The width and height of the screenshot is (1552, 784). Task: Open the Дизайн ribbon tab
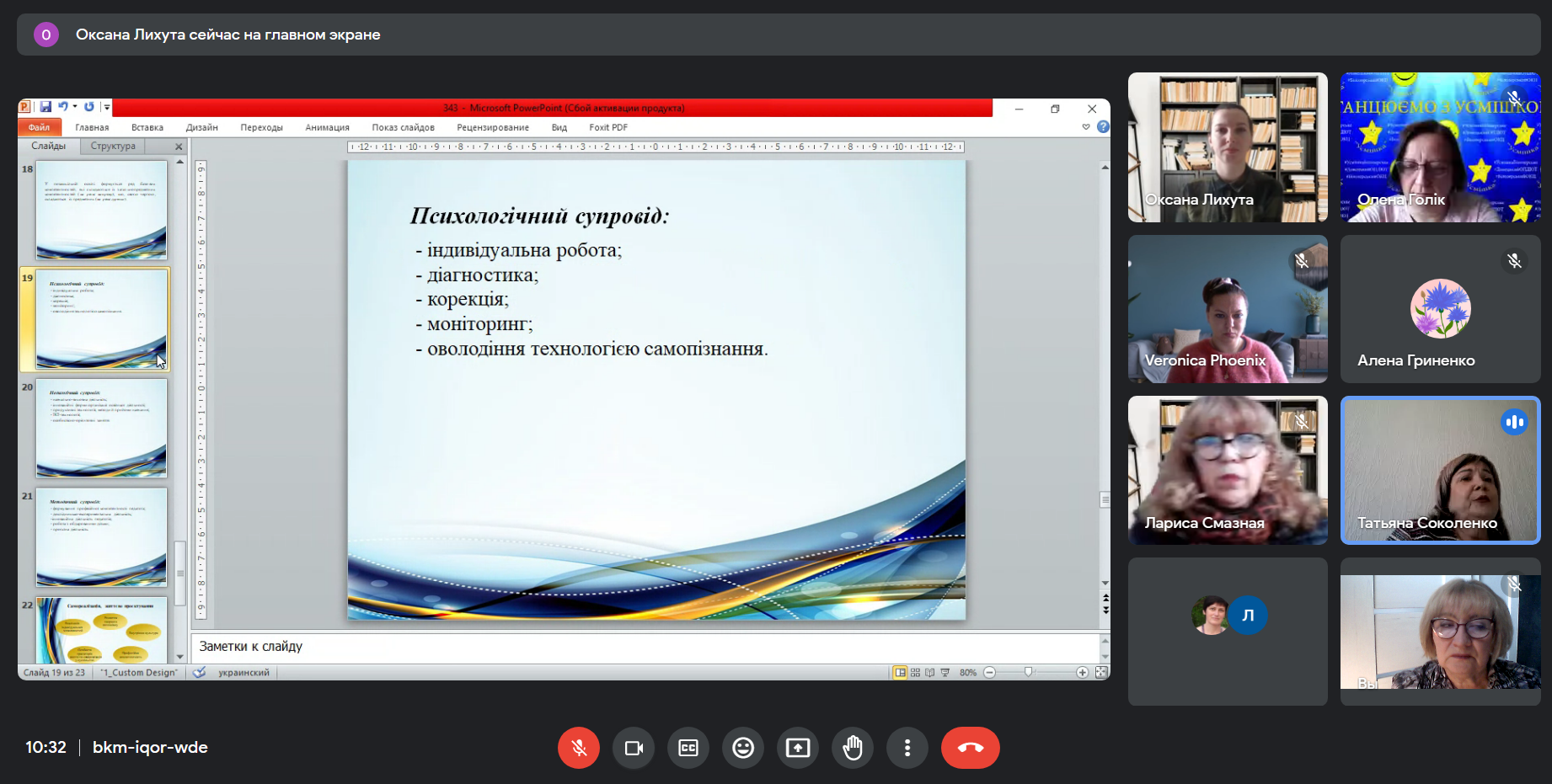[201, 127]
